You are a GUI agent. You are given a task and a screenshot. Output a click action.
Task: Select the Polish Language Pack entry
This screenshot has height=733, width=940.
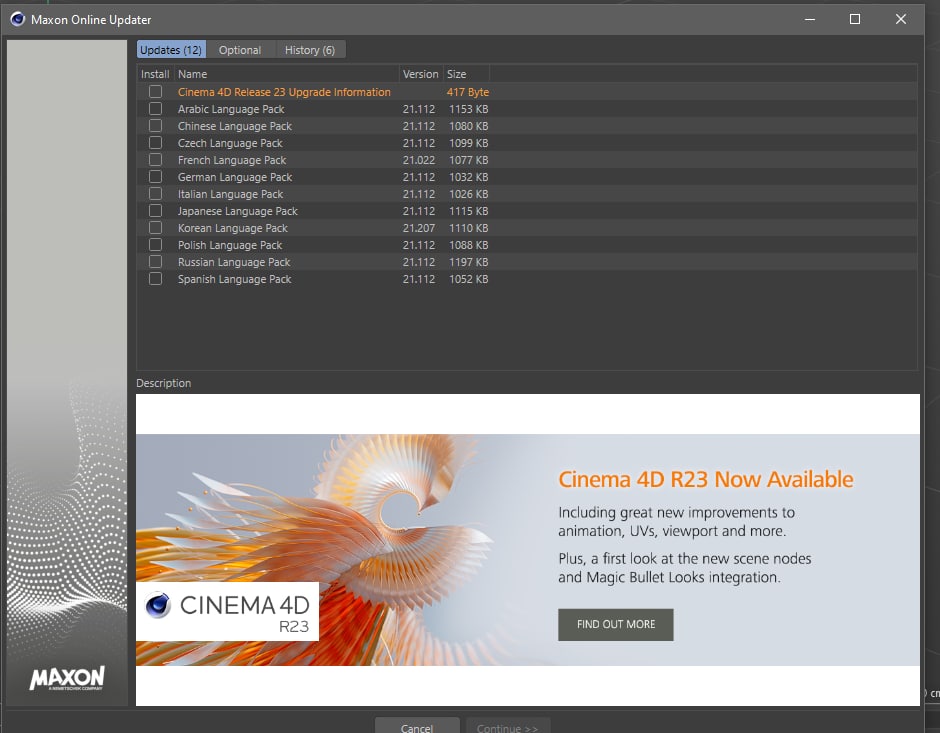[230, 245]
